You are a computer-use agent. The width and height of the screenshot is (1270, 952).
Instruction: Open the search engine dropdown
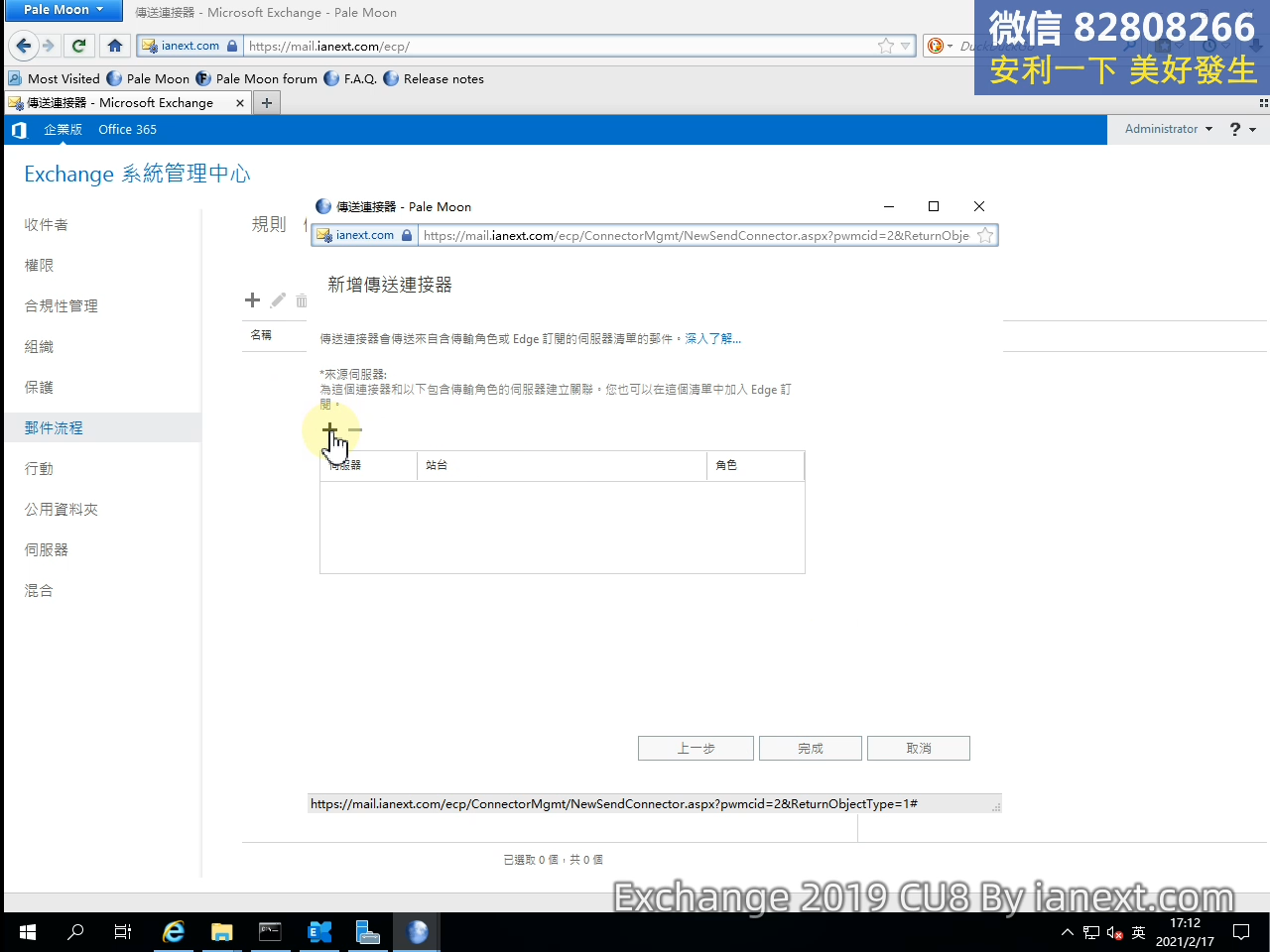coord(940,46)
